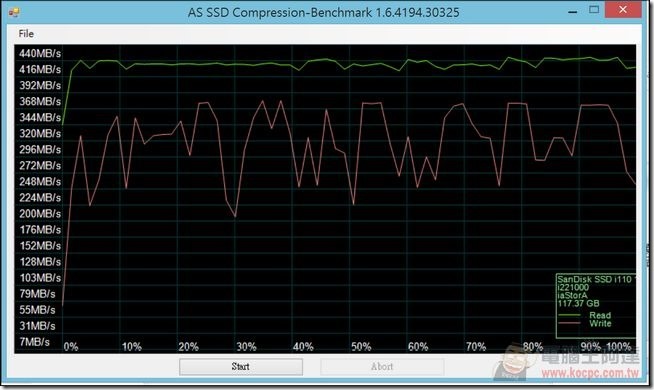Click the Start button

(x=241, y=367)
